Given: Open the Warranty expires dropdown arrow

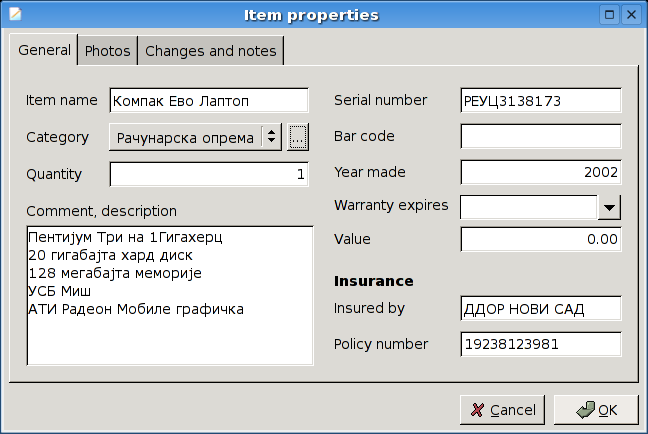Looking at the screenshot, I should coord(609,207).
